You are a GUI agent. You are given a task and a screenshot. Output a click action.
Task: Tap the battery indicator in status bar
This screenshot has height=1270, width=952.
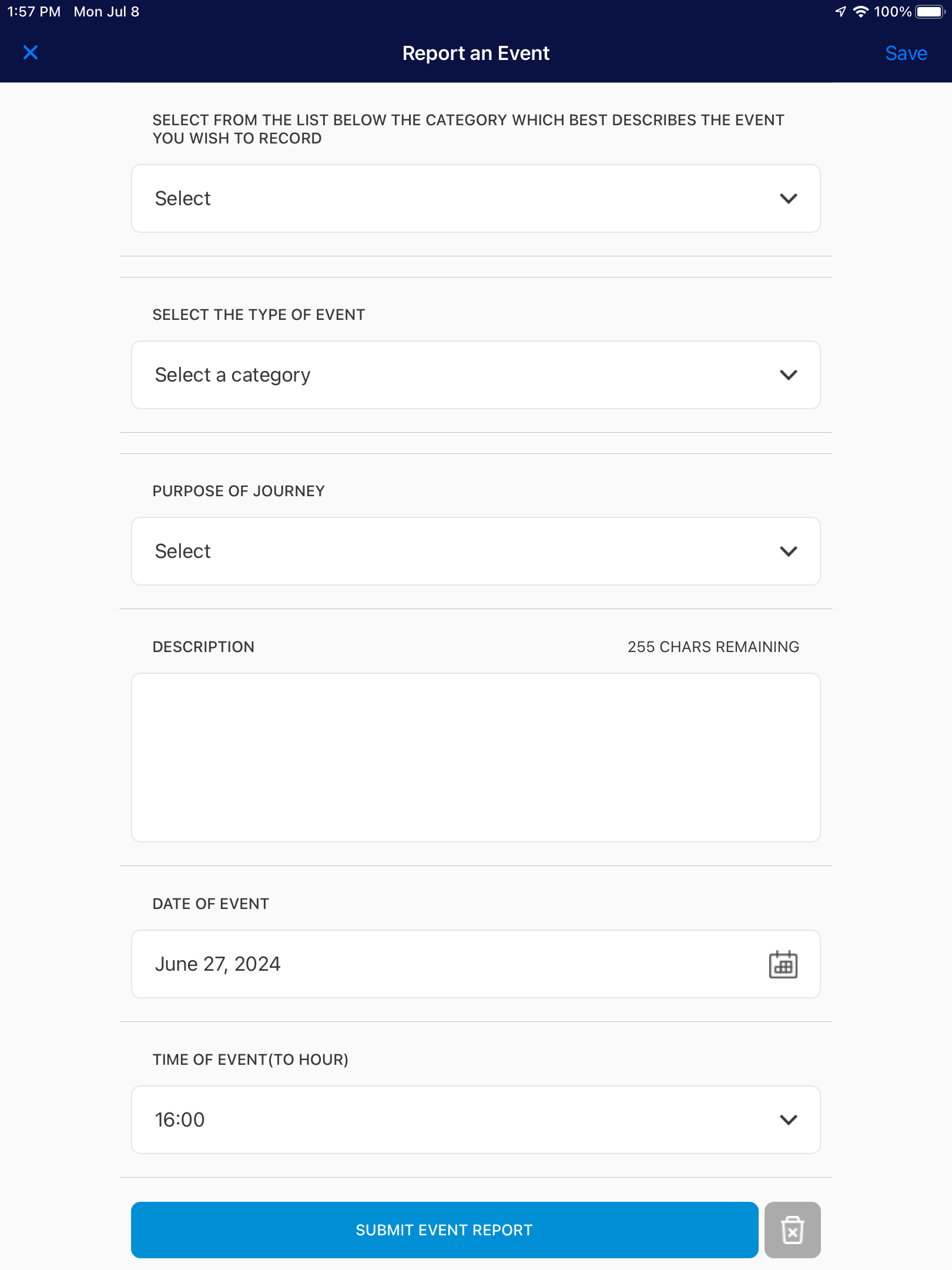click(930, 12)
